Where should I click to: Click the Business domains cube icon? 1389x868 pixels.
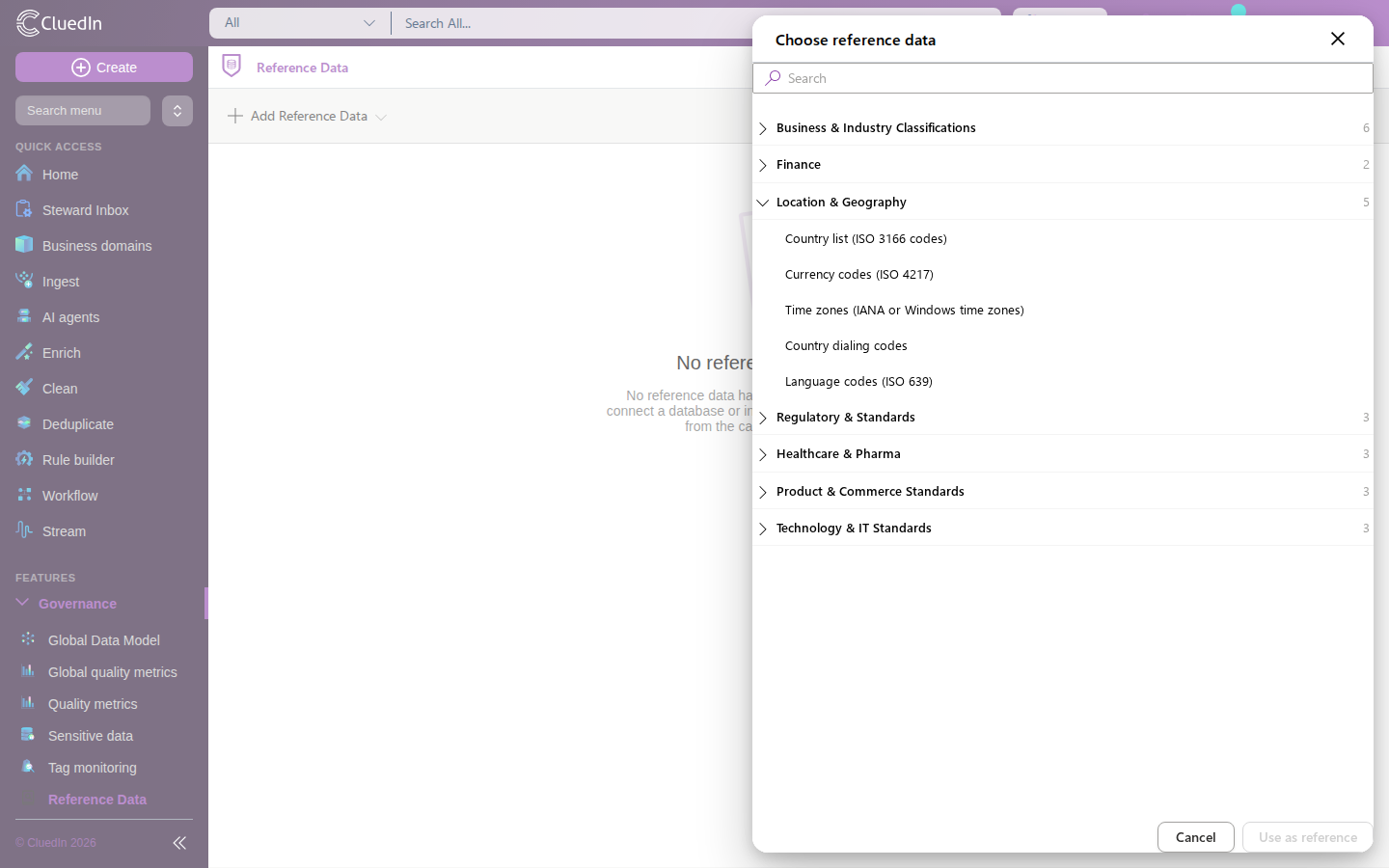click(24, 245)
